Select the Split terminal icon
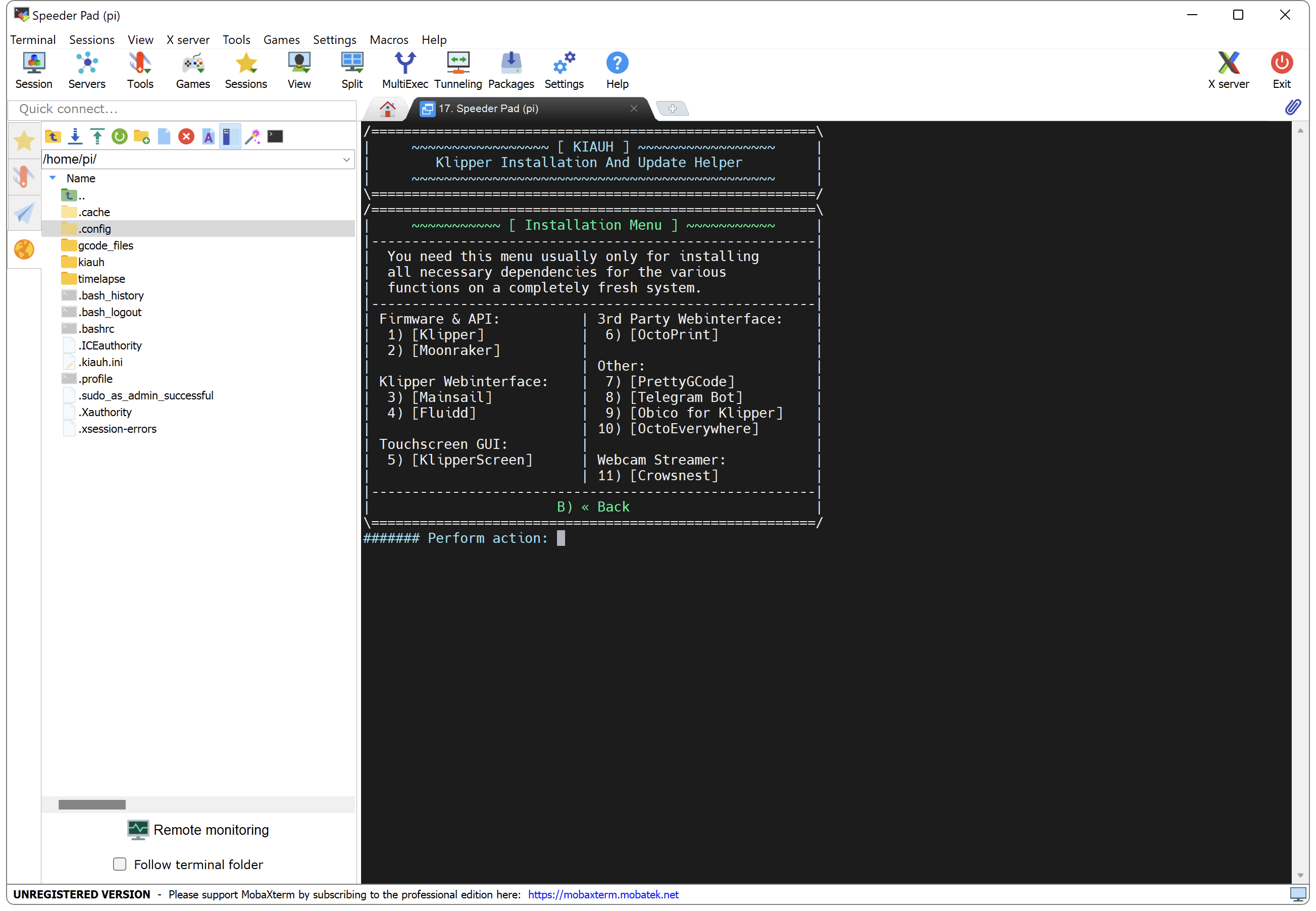The image size is (1316, 911). coord(352,71)
